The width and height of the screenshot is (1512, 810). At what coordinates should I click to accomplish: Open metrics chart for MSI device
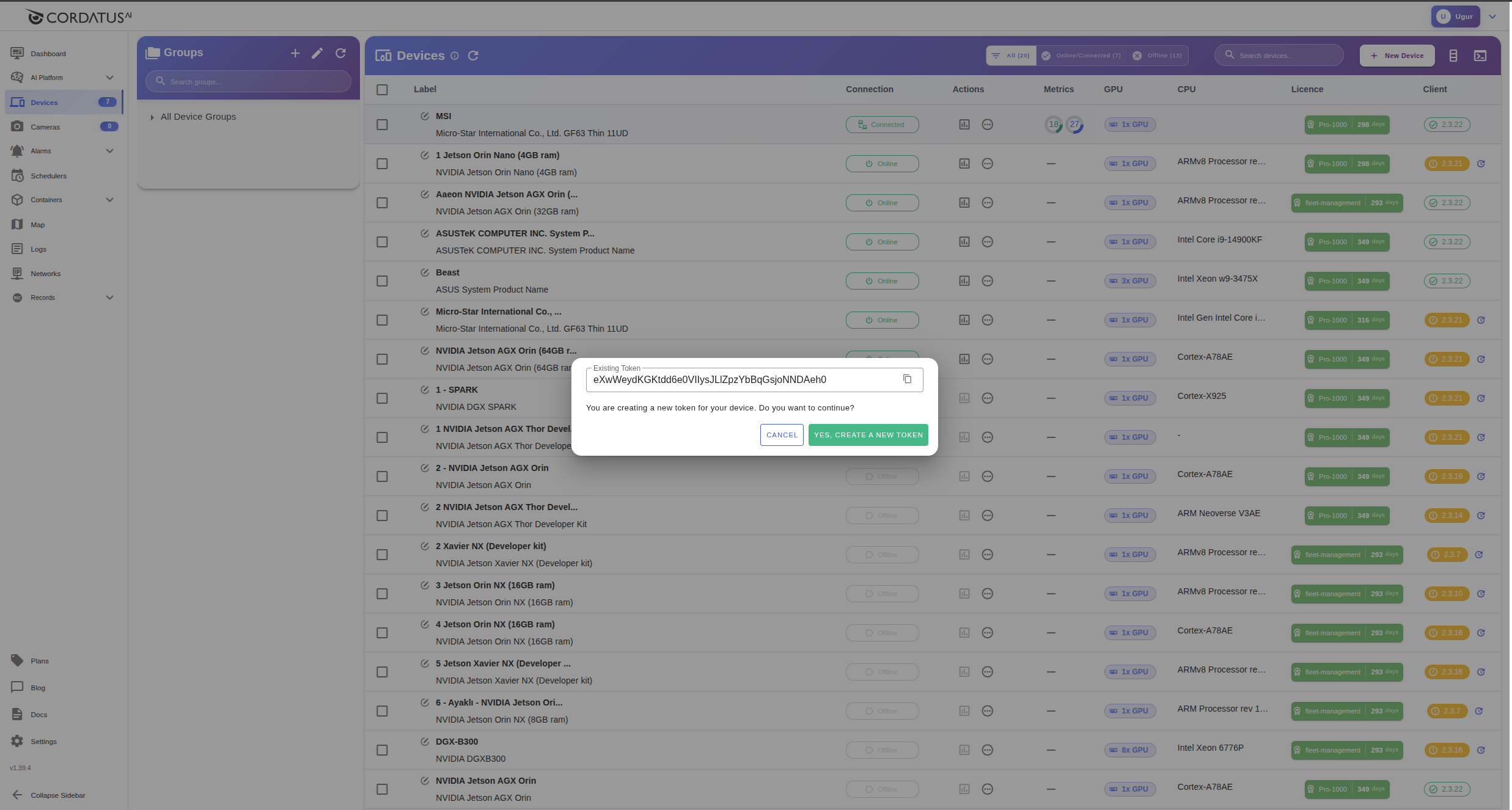(x=964, y=125)
